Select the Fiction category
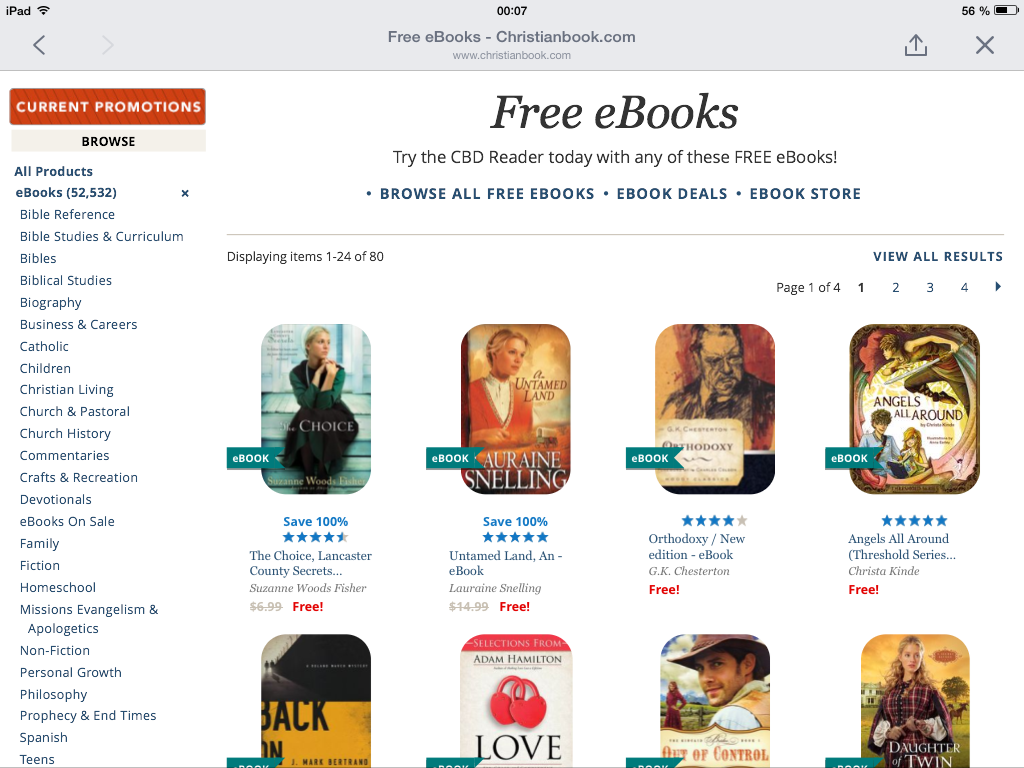 40,565
